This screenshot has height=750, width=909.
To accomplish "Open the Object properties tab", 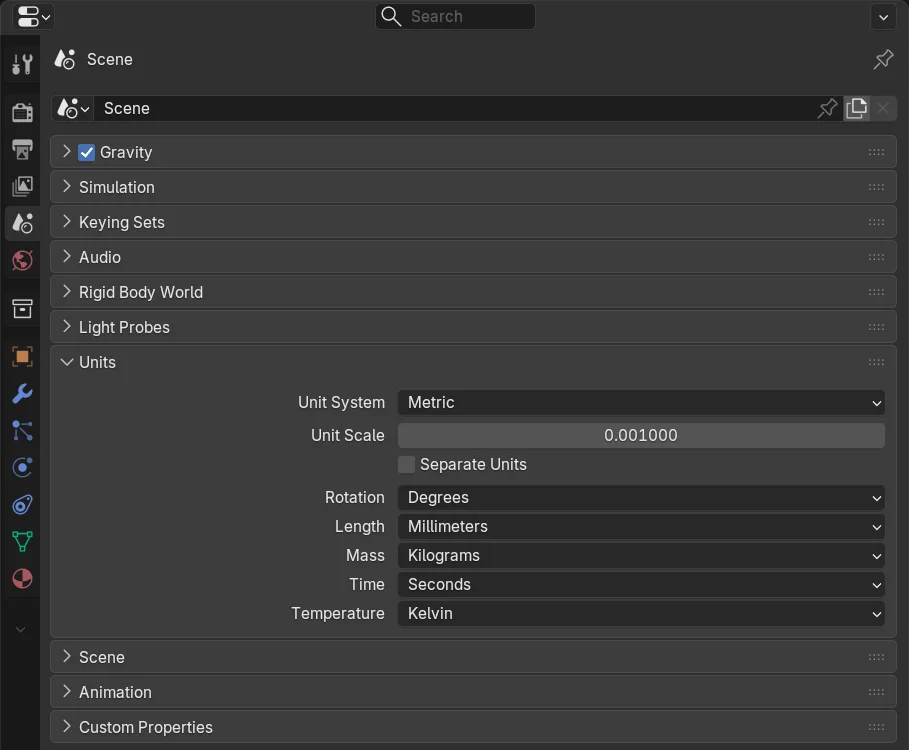I will (x=22, y=356).
